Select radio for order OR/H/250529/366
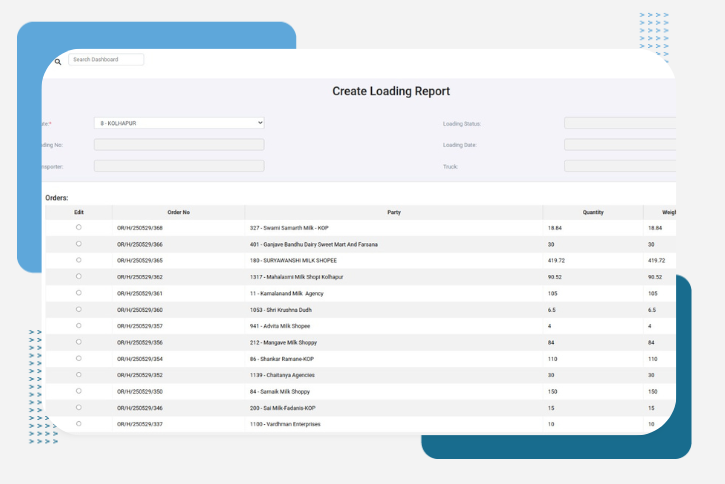This screenshot has height=484, width=725. click(79, 244)
